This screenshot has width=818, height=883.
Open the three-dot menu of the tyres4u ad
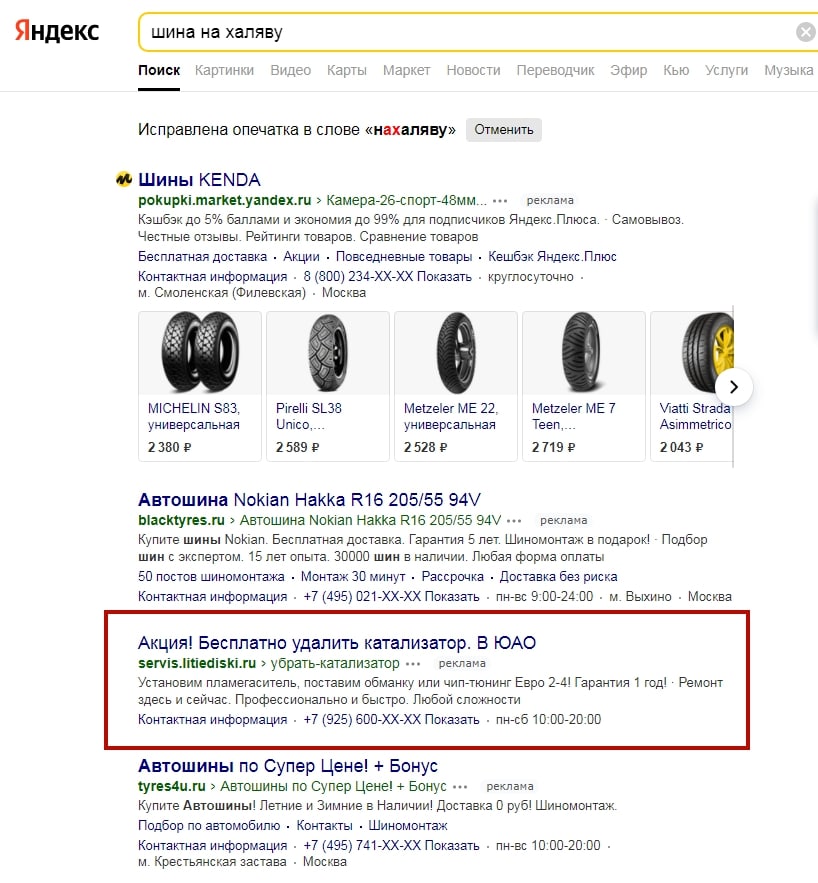460,786
